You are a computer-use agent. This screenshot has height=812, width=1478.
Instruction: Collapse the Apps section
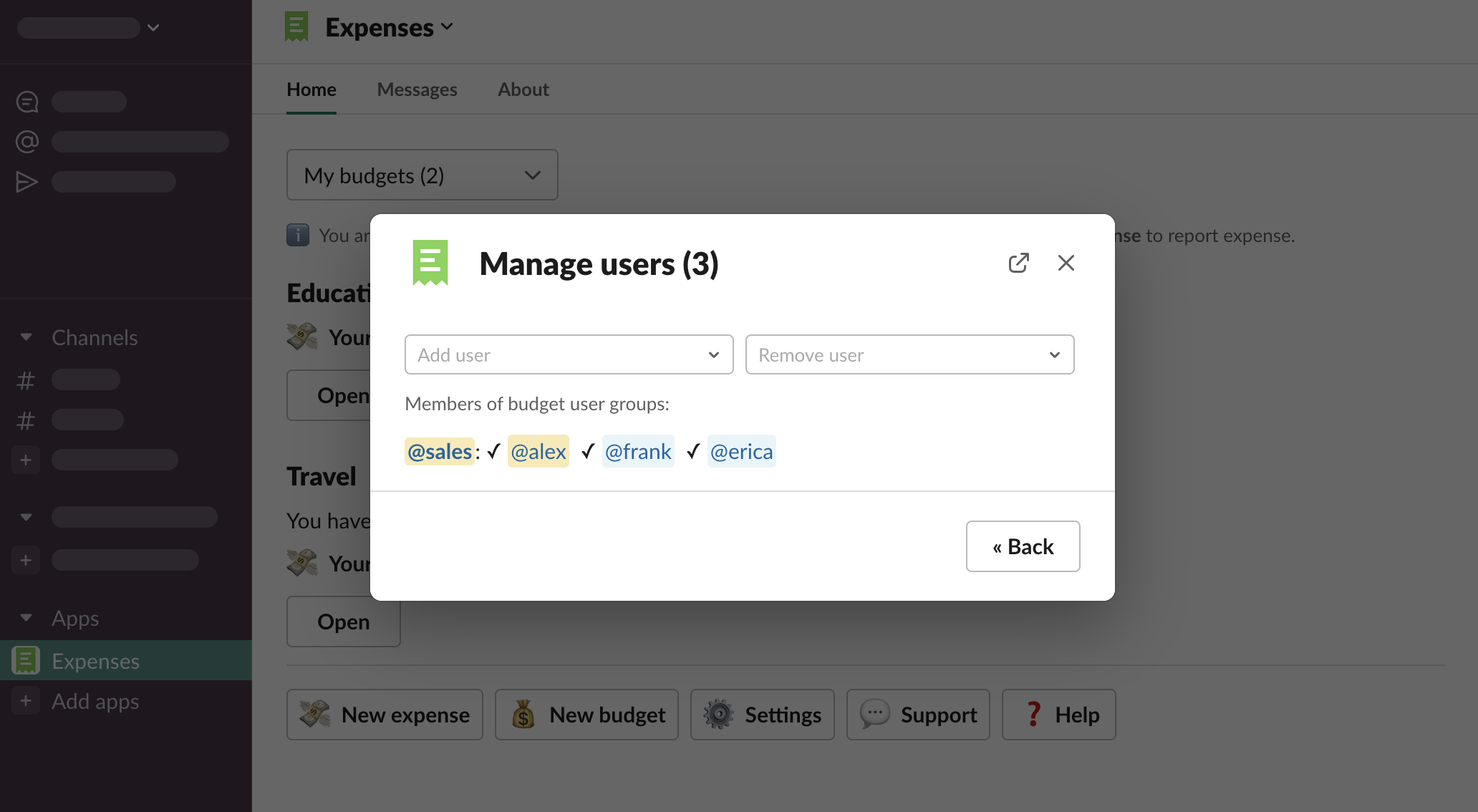pyautogui.click(x=26, y=618)
